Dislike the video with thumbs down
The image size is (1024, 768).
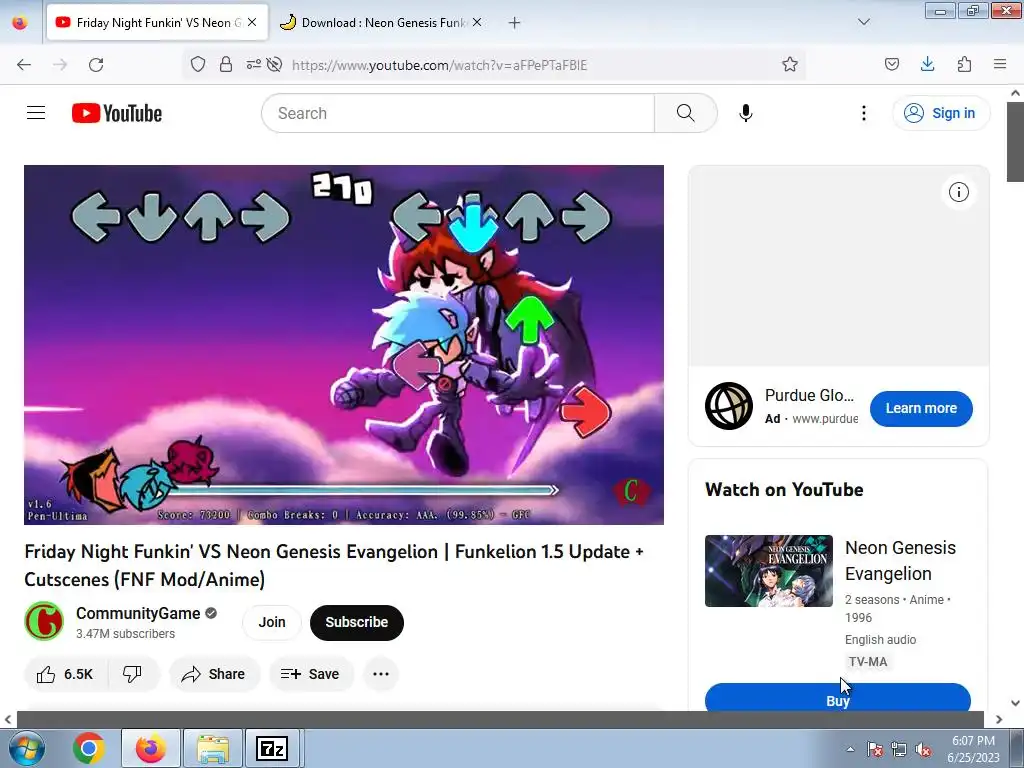tap(133, 674)
